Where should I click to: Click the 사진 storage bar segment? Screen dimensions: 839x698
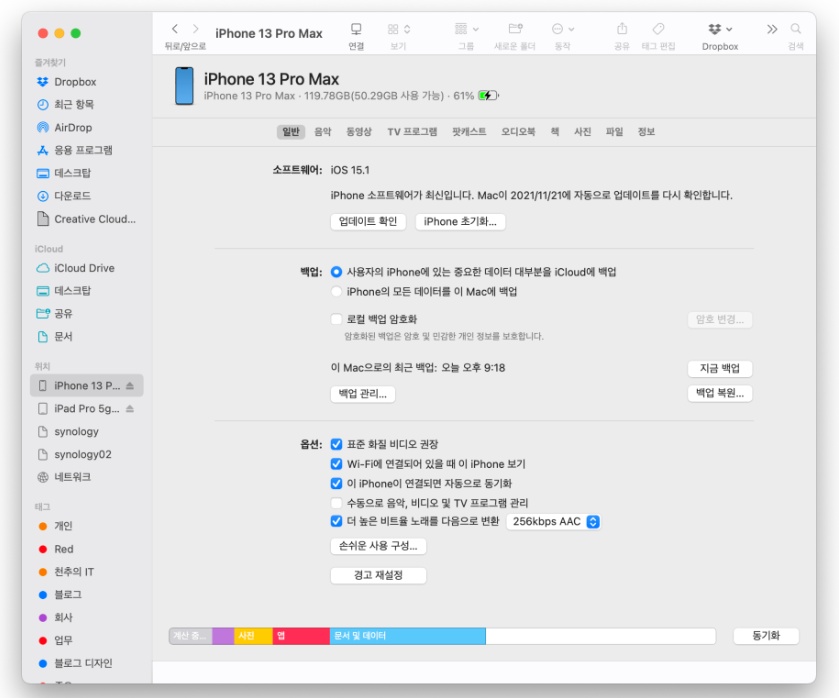[253, 636]
